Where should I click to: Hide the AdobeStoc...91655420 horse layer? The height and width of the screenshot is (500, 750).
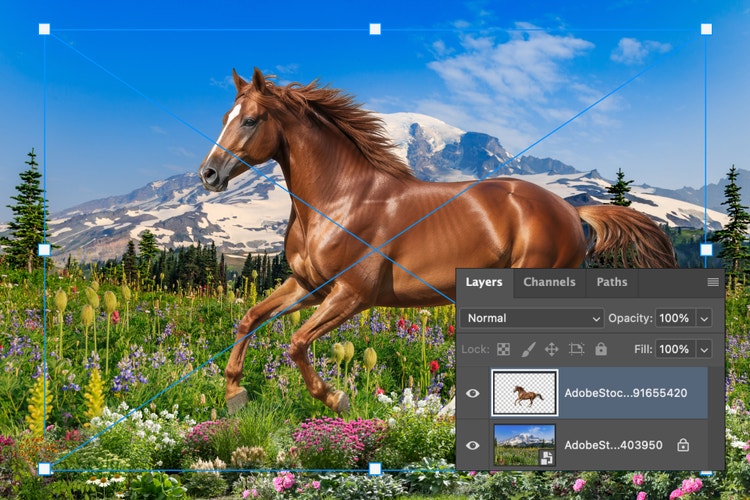473,393
